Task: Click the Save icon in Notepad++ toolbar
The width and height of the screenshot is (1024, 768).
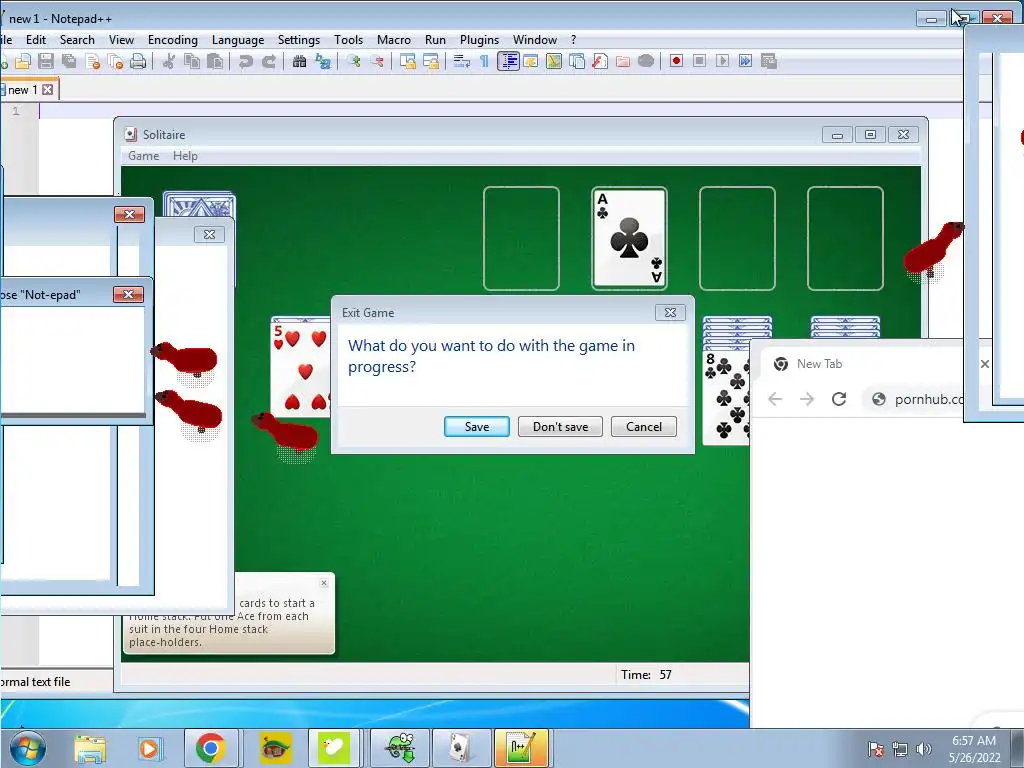Action: (x=46, y=61)
